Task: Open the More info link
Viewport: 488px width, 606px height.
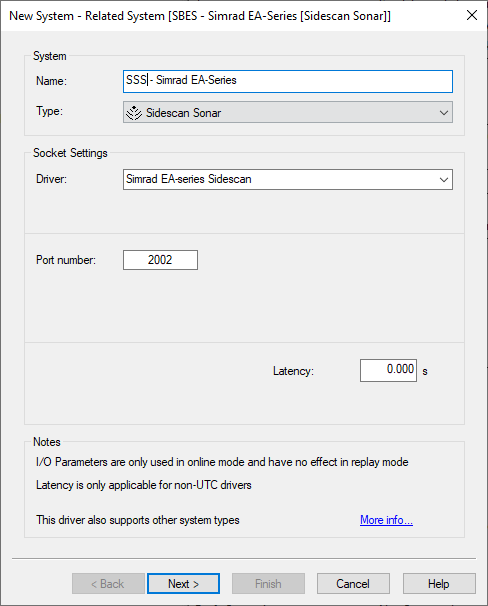Action: [x=386, y=520]
